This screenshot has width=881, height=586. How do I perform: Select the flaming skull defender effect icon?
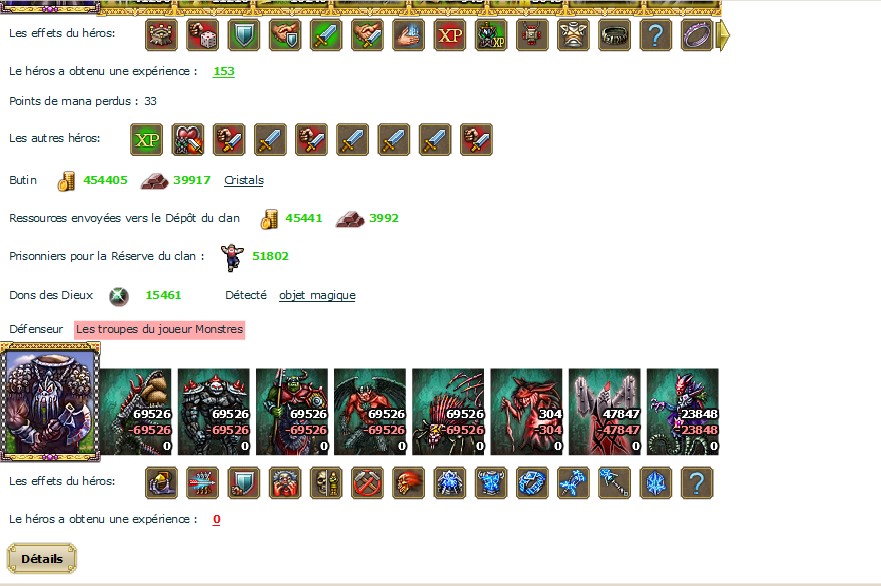[408, 483]
